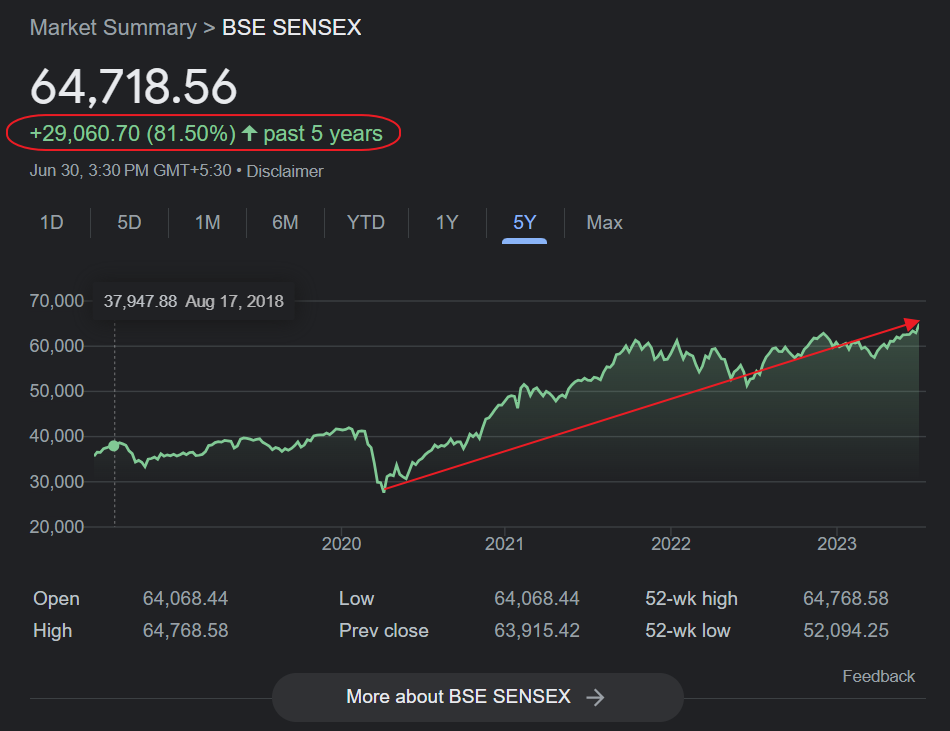
Task: Click the +29,060.70 (81.50%) change text
Action: click(x=133, y=133)
